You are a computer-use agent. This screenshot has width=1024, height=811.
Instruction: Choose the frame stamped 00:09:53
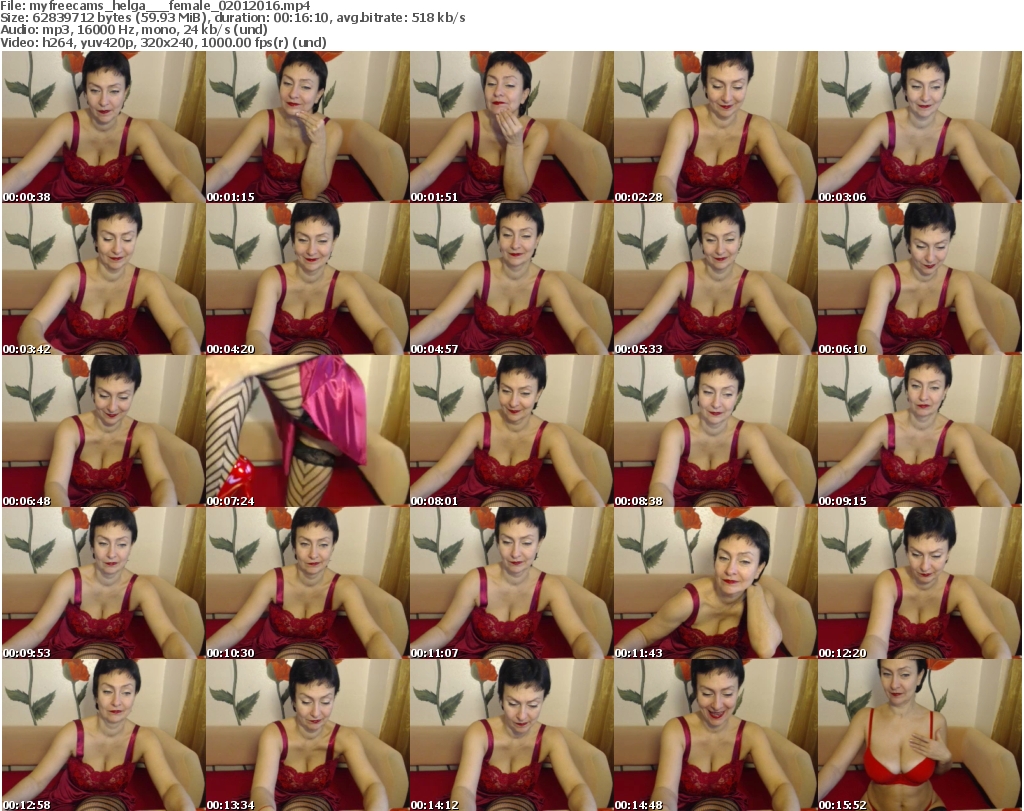[103, 582]
